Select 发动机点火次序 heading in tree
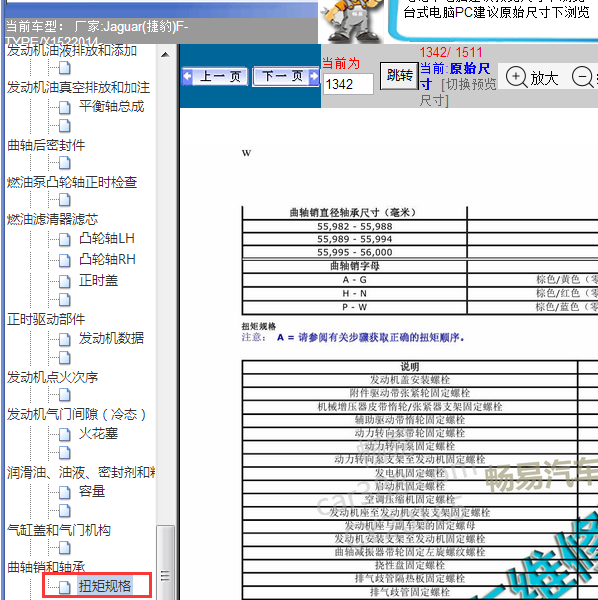The height and width of the screenshot is (600, 598). (52, 377)
